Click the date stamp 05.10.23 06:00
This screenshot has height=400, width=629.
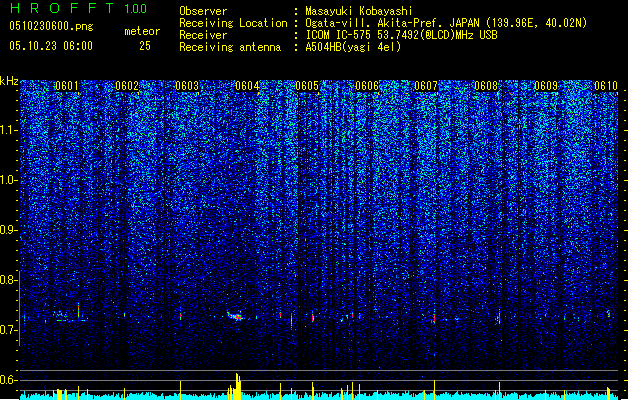pos(51,46)
